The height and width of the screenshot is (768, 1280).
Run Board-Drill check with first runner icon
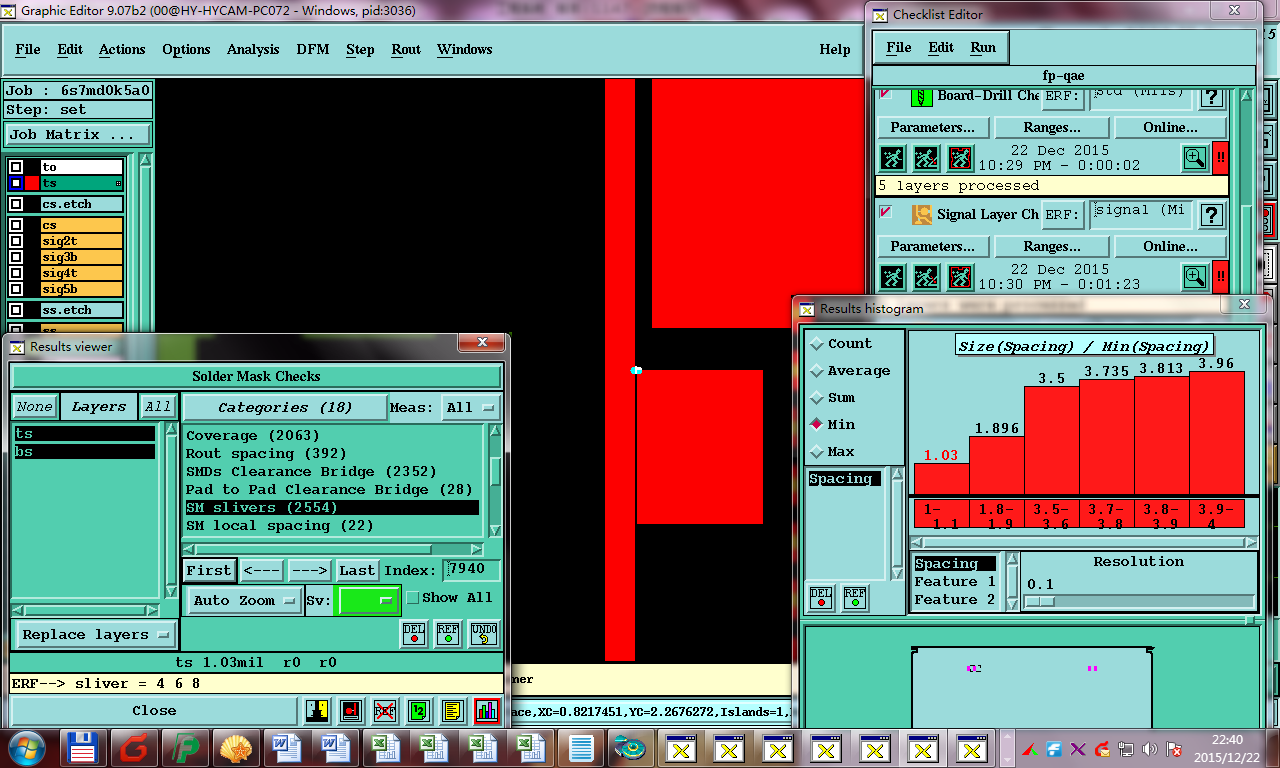(892, 158)
